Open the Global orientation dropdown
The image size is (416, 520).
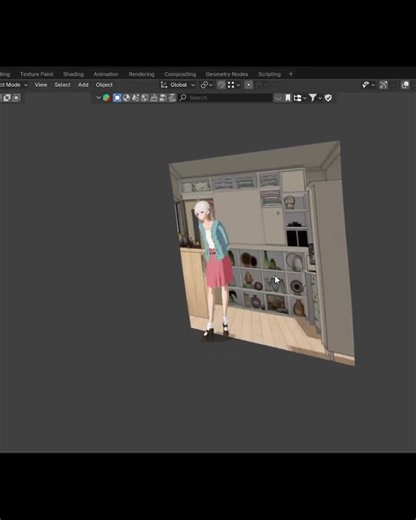tap(182, 85)
